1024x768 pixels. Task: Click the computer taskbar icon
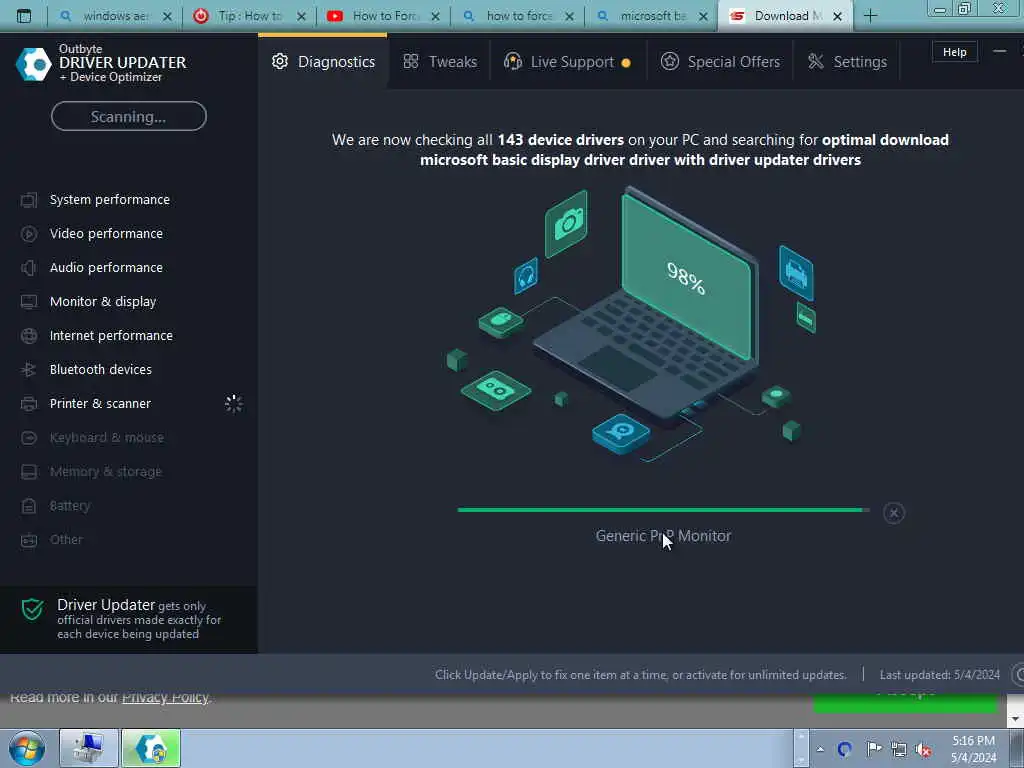click(89, 748)
